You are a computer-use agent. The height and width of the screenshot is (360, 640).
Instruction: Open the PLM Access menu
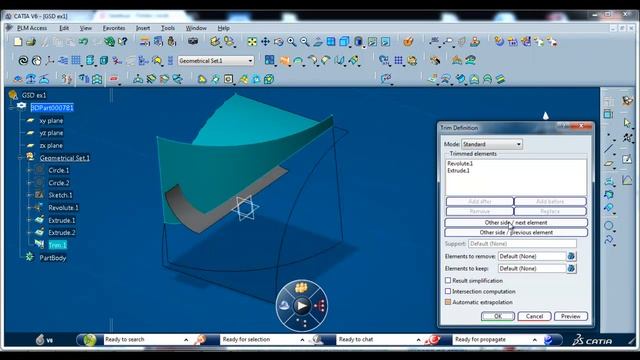pyautogui.click(x=32, y=28)
